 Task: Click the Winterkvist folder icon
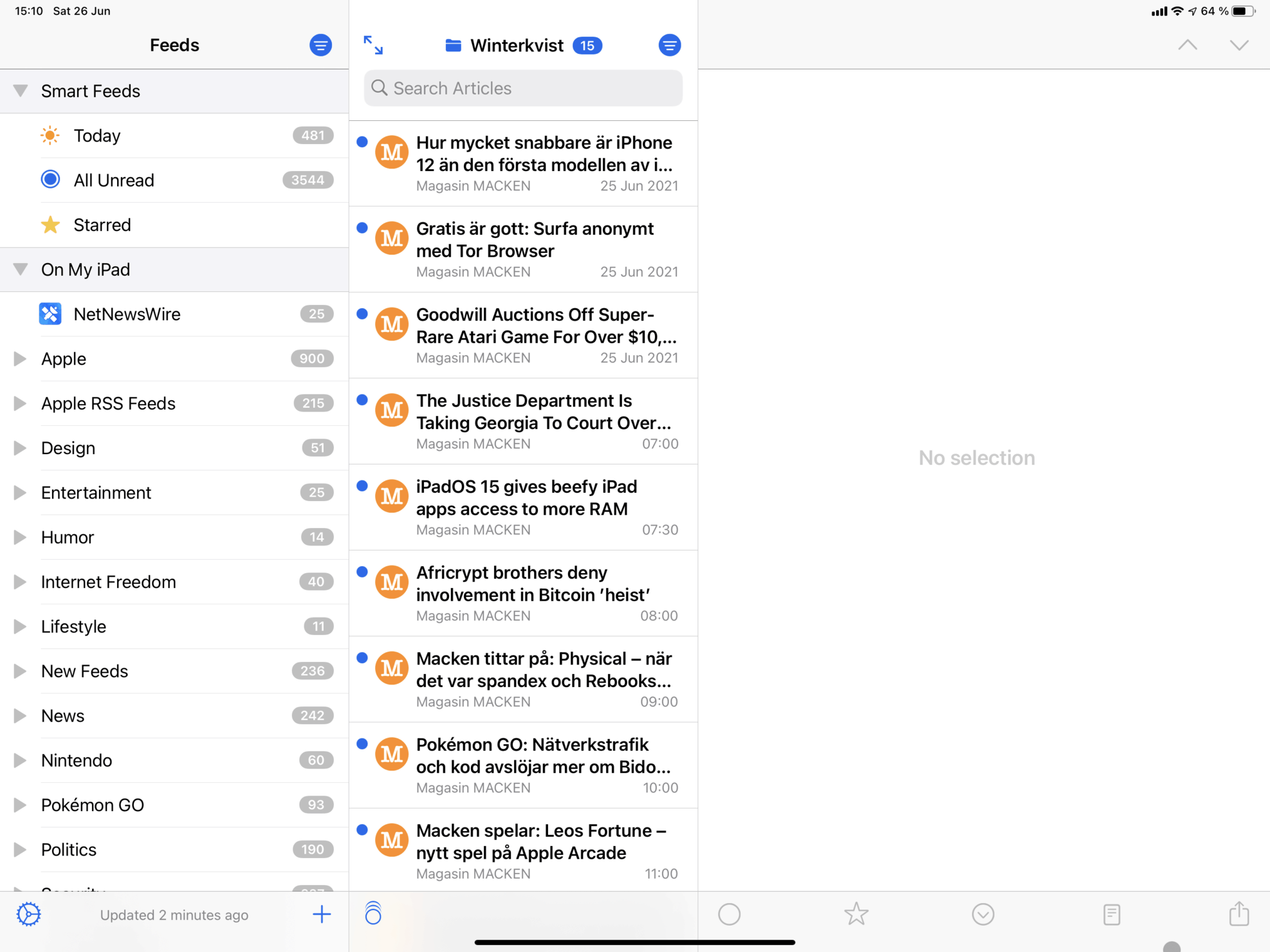[454, 45]
